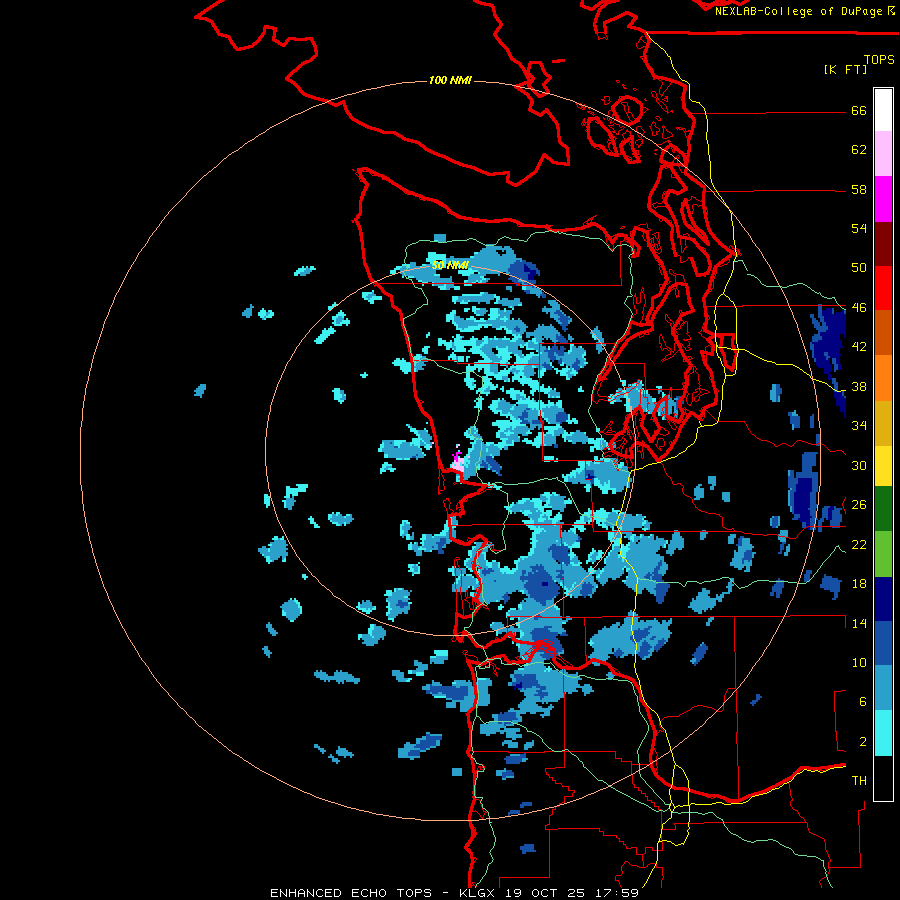Viewport: 900px width, 900px height.
Task: Select the bright orange legend swatch
Action: [883, 378]
